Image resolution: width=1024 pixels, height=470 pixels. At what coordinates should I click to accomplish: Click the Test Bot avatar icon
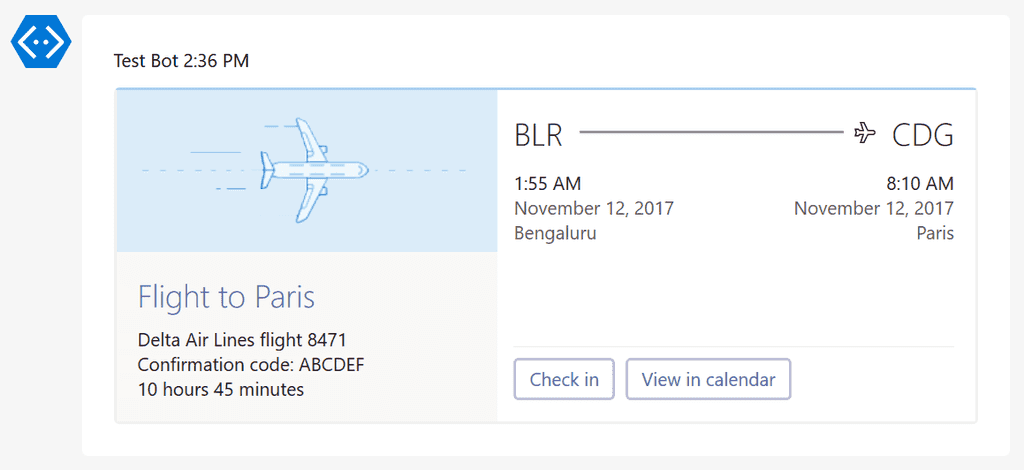[41, 40]
